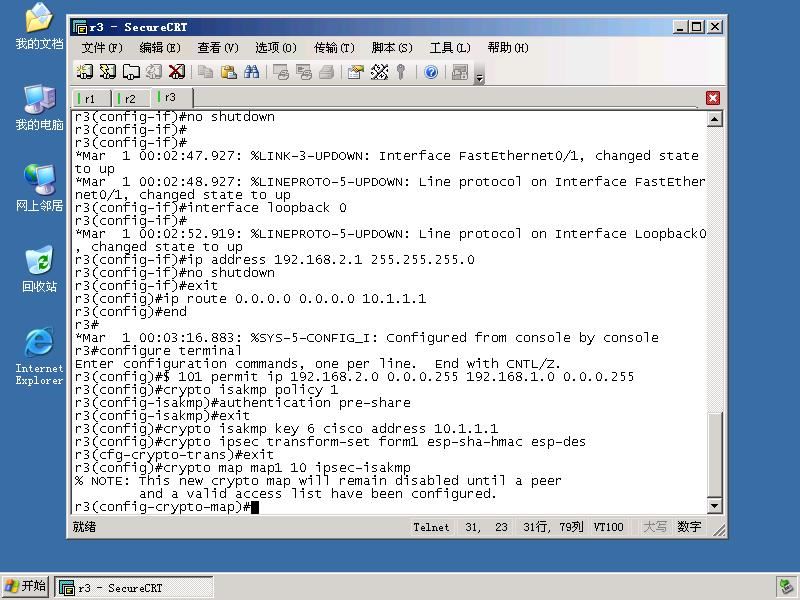800x600 pixels.
Task: Click the toolbar icon after Help
Action: (460, 72)
